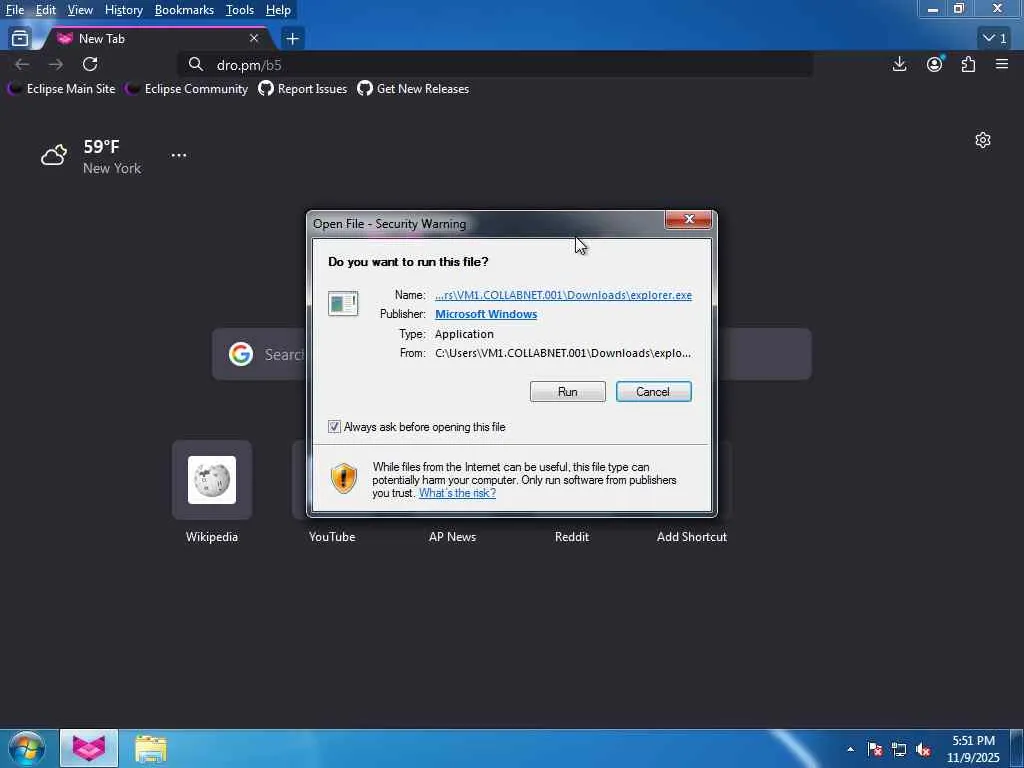Close the Open File security warning dialog
The height and width of the screenshot is (768, 1024).
[x=688, y=219]
